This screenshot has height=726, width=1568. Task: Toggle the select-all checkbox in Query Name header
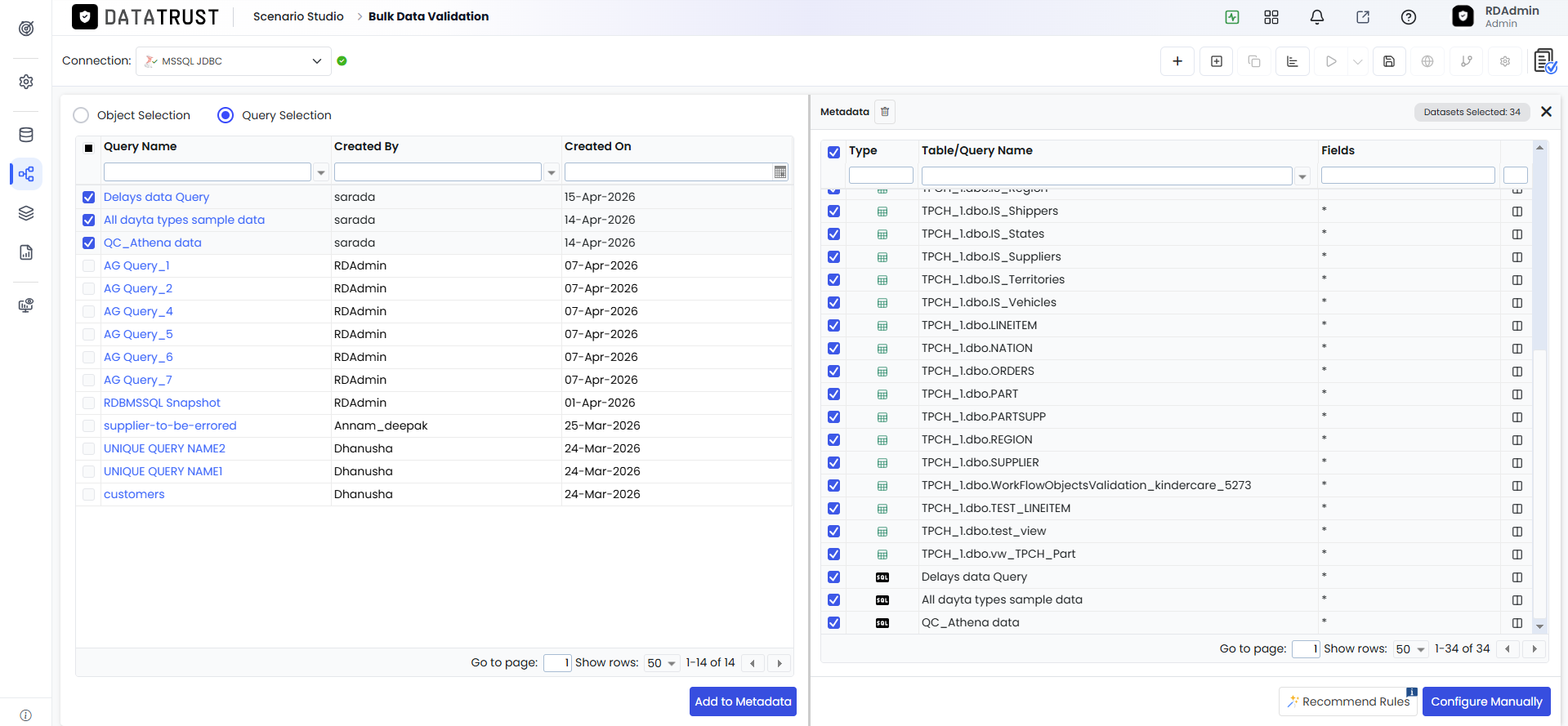[x=89, y=148]
